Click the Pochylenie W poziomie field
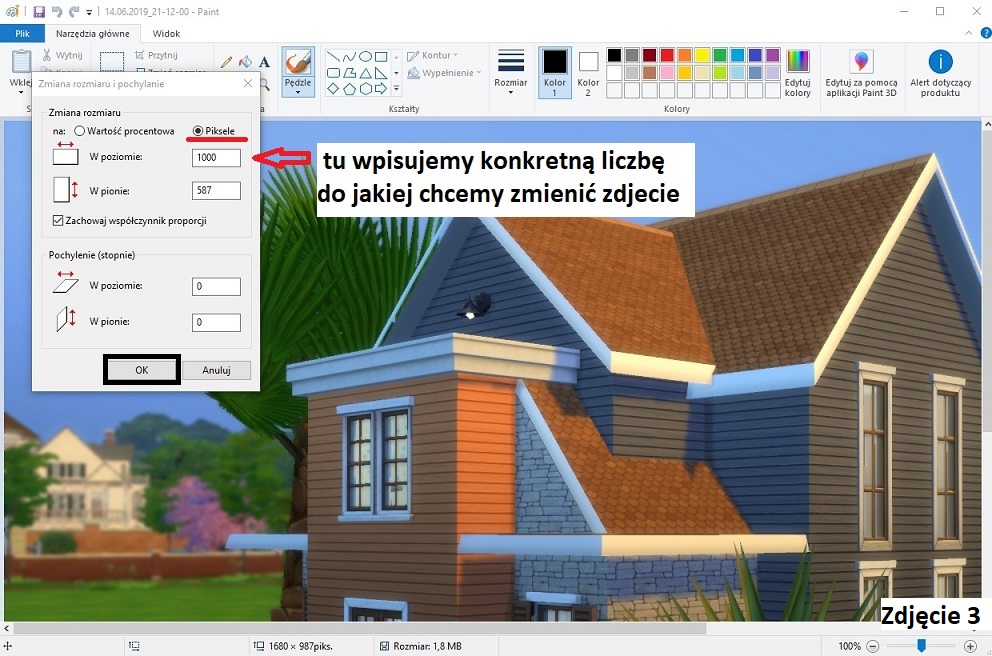This screenshot has height=656, width=992. (216, 287)
